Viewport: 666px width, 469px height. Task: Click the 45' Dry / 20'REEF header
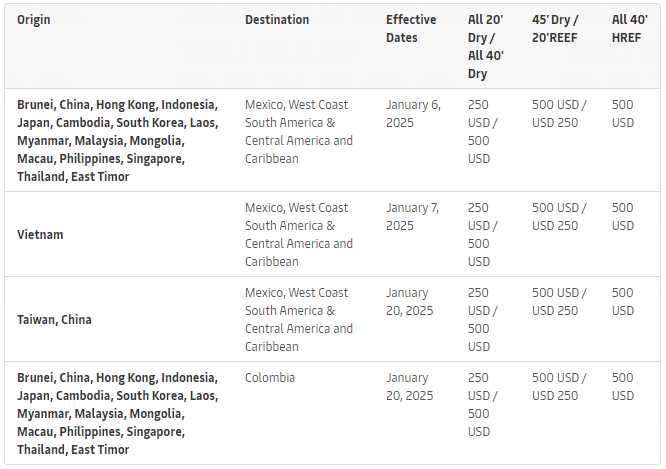point(558,29)
